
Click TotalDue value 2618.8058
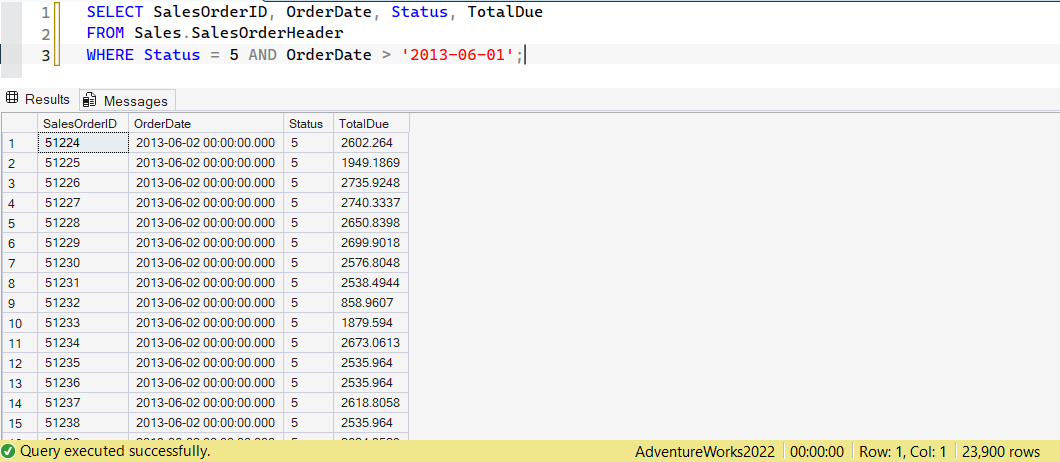(x=371, y=402)
